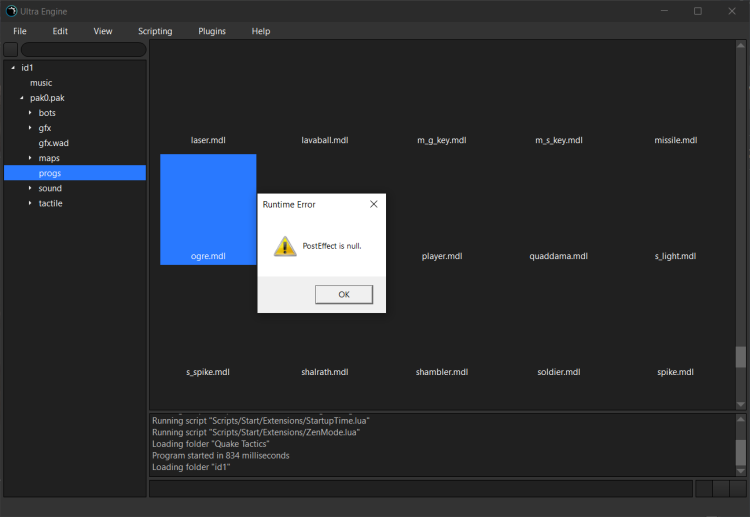The height and width of the screenshot is (517, 750).
Task: Expand the maps folder arrow
Action: click(x=30, y=158)
